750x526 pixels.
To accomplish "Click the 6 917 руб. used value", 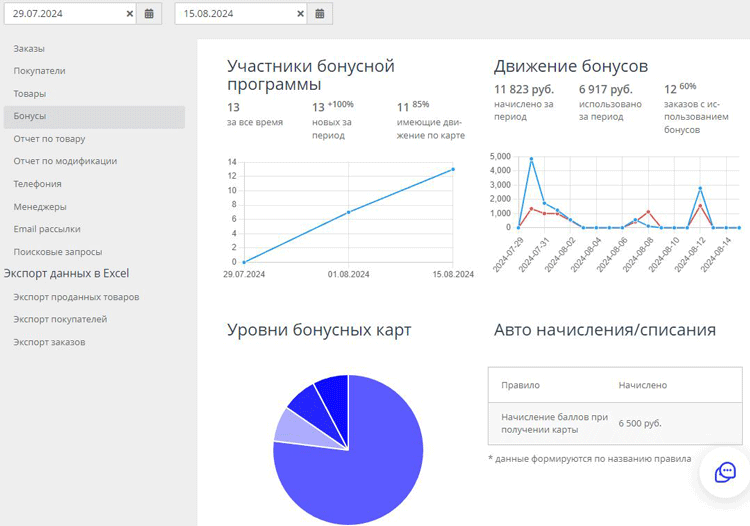I will pos(606,89).
